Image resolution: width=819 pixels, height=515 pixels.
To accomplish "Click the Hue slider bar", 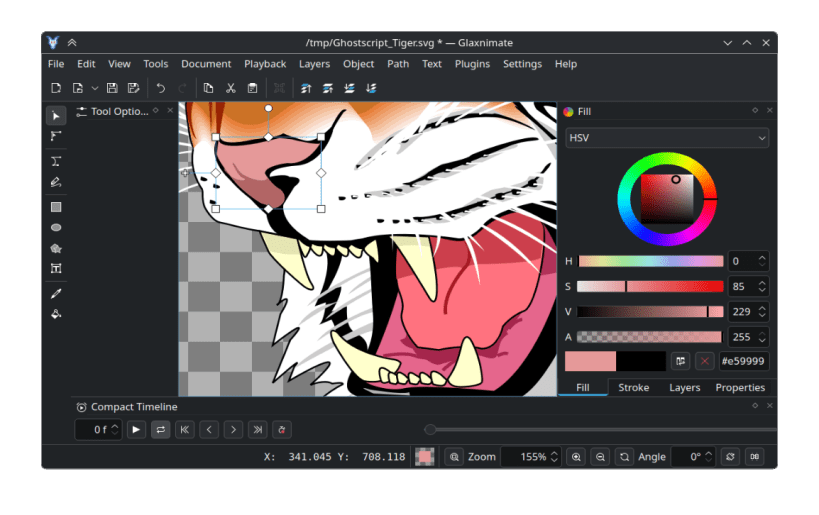I will pos(651,261).
